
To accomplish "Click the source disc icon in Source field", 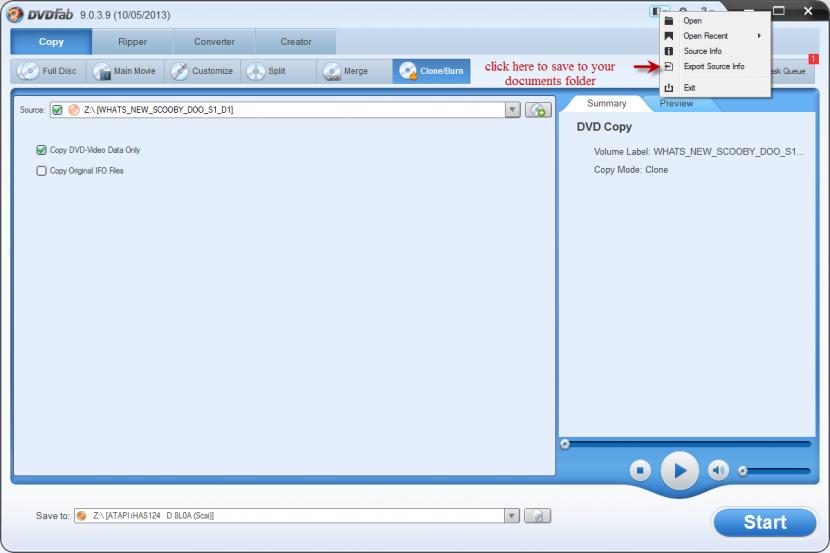I will tap(74, 110).
